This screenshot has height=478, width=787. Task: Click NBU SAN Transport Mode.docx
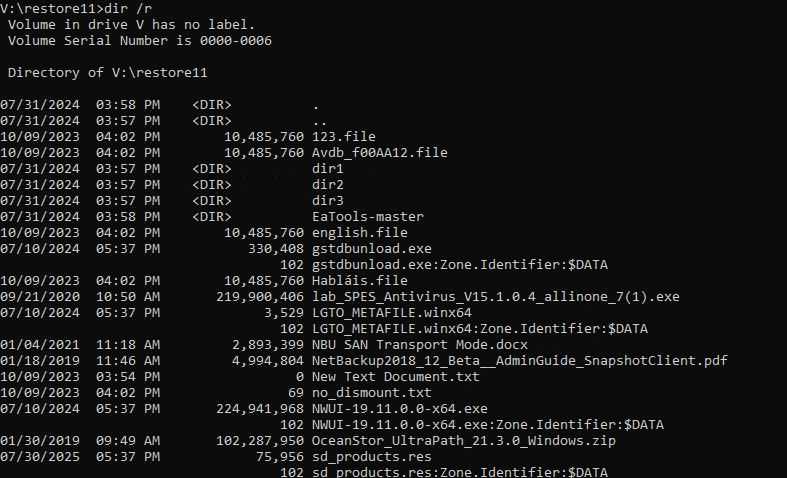420,345
